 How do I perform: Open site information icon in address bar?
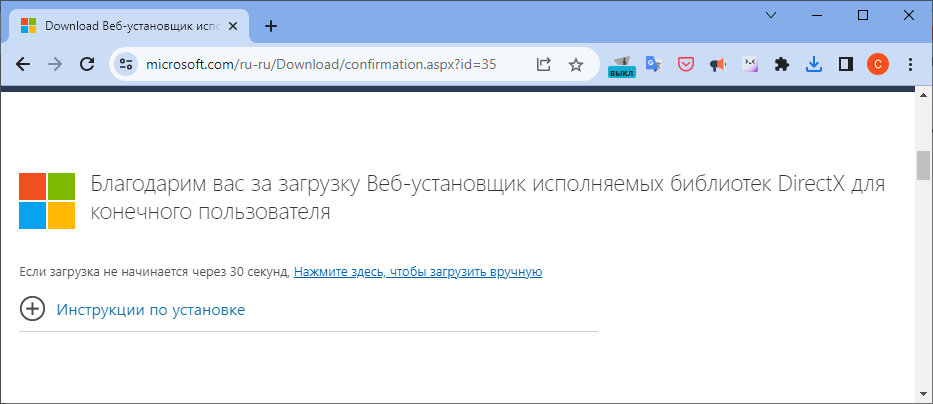(126, 64)
